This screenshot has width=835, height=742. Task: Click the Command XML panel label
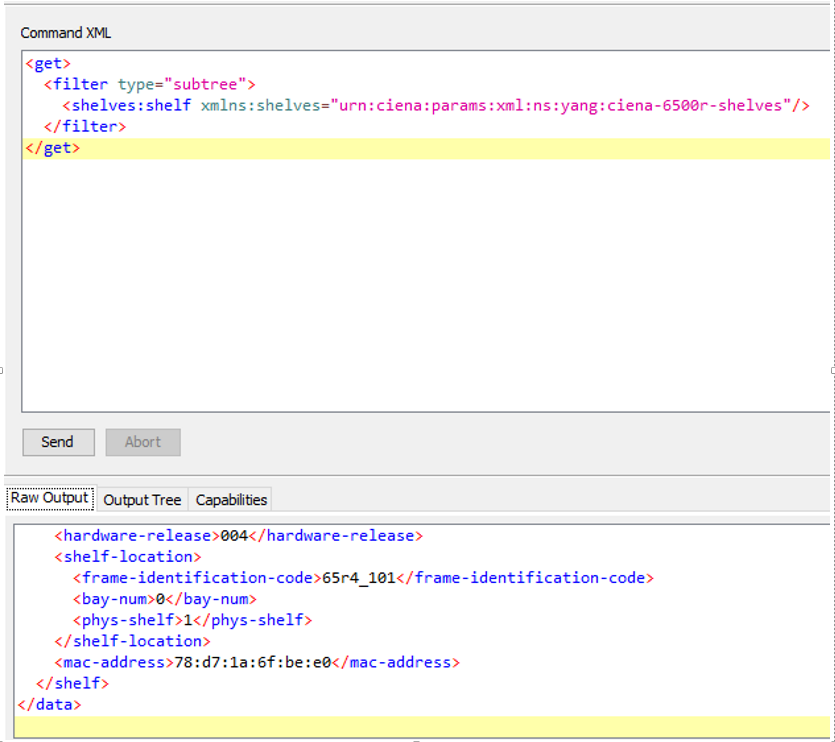[x=66, y=33]
